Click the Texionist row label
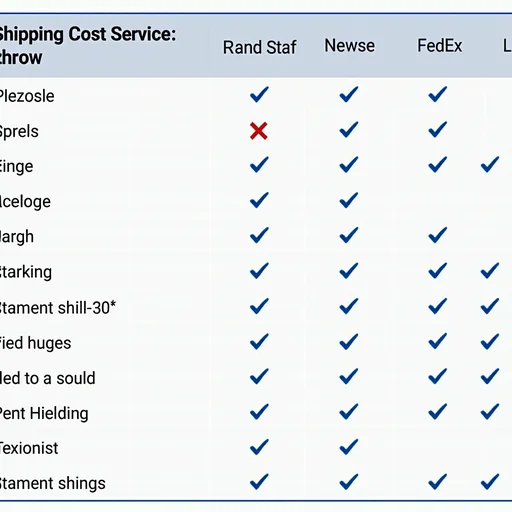Viewport: 512px width, 512px height. click(x=29, y=448)
